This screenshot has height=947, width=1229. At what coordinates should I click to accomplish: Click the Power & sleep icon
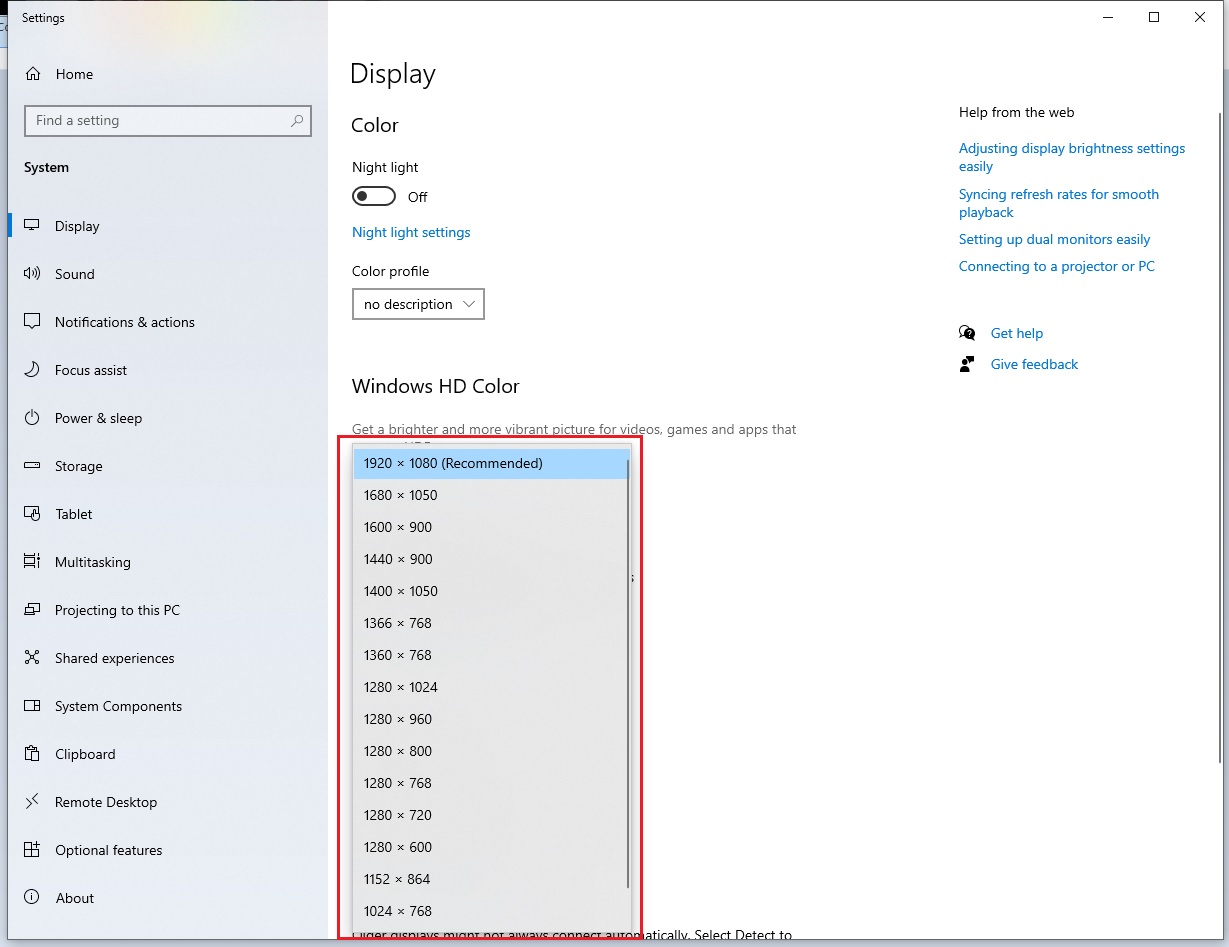tap(33, 418)
